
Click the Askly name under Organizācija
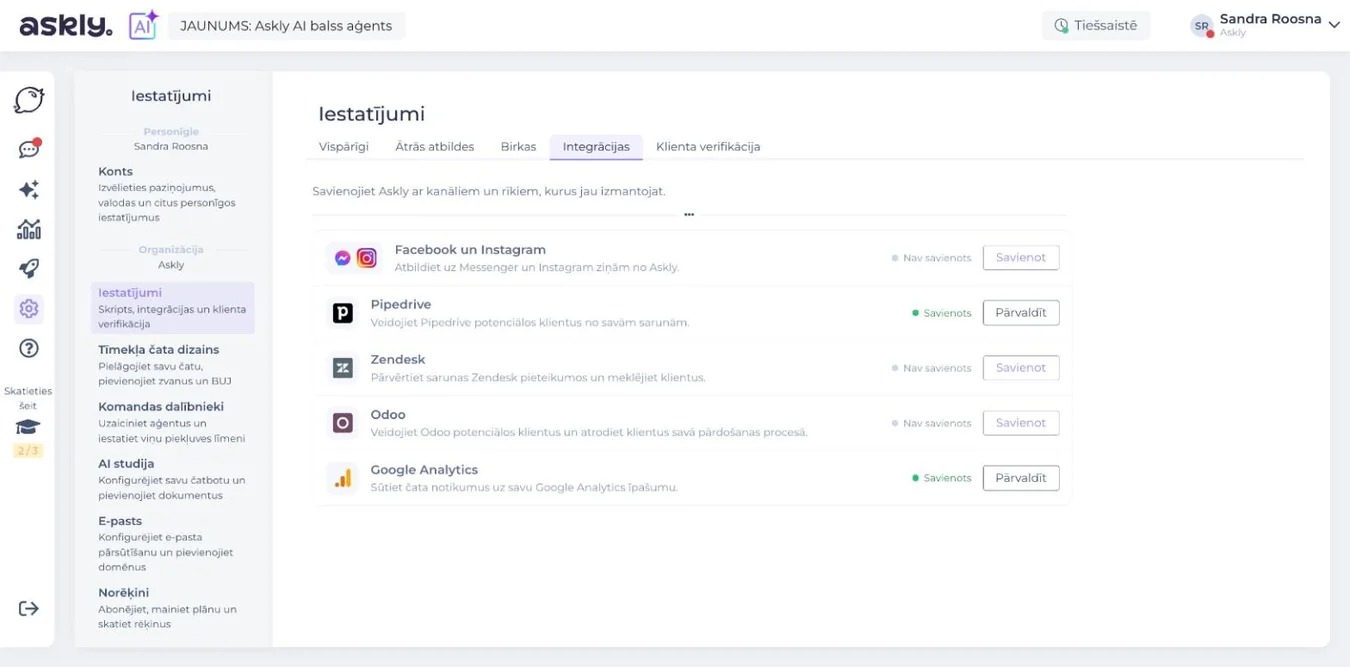tap(171, 265)
